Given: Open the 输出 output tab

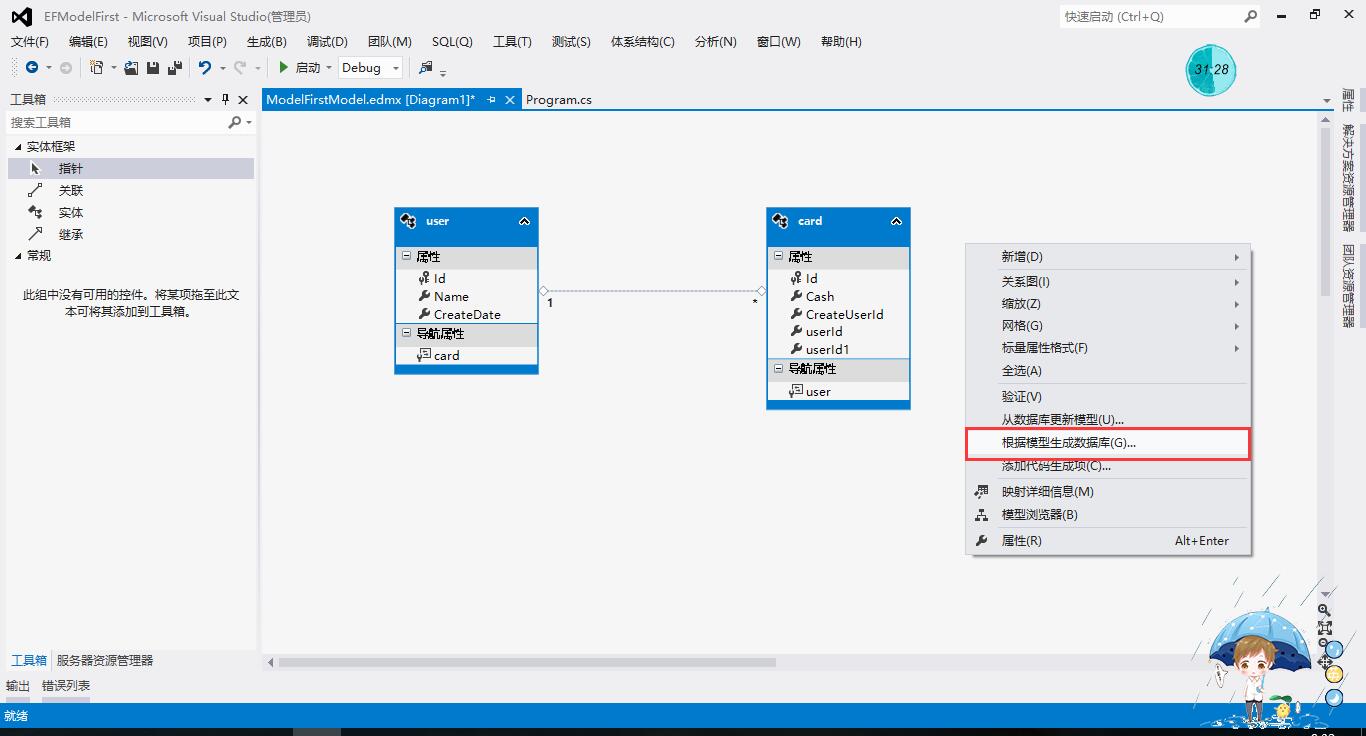Looking at the screenshot, I should point(18,686).
